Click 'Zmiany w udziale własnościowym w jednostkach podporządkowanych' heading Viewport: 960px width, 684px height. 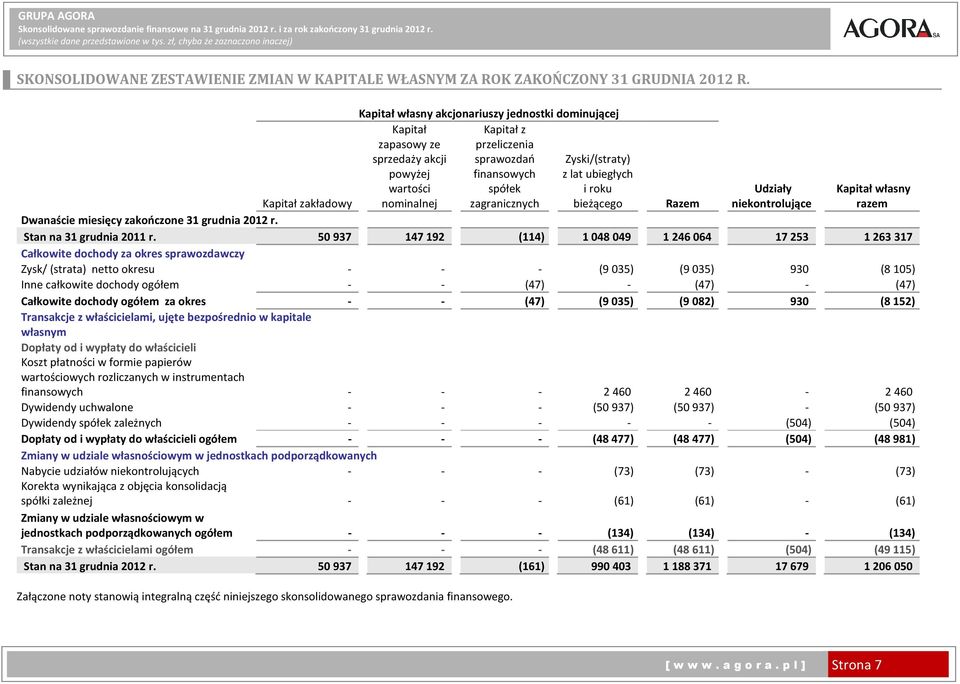click(199, 456)
